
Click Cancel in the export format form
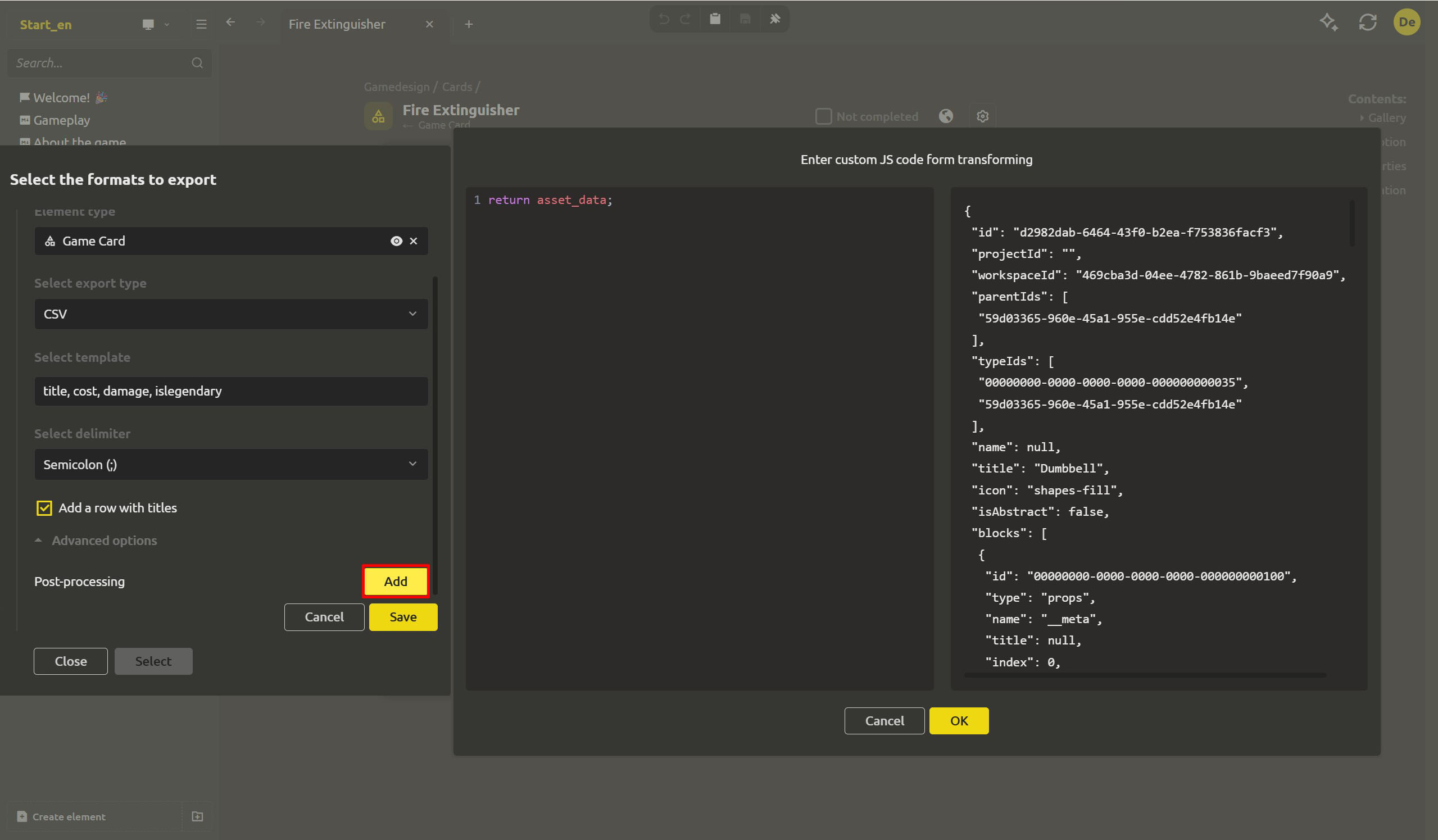(x=324, y=617)
